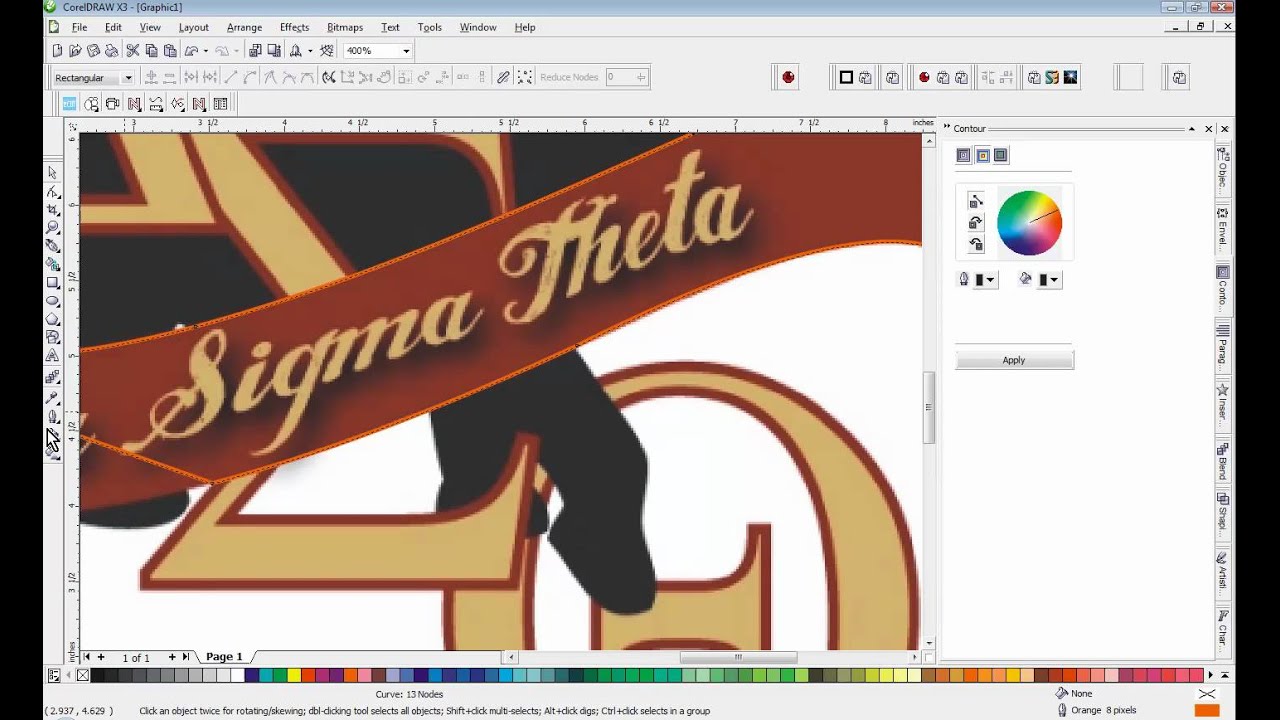Select the Pick tool in the toolbox
The image size is (1280, 720).
pos(53,172)
